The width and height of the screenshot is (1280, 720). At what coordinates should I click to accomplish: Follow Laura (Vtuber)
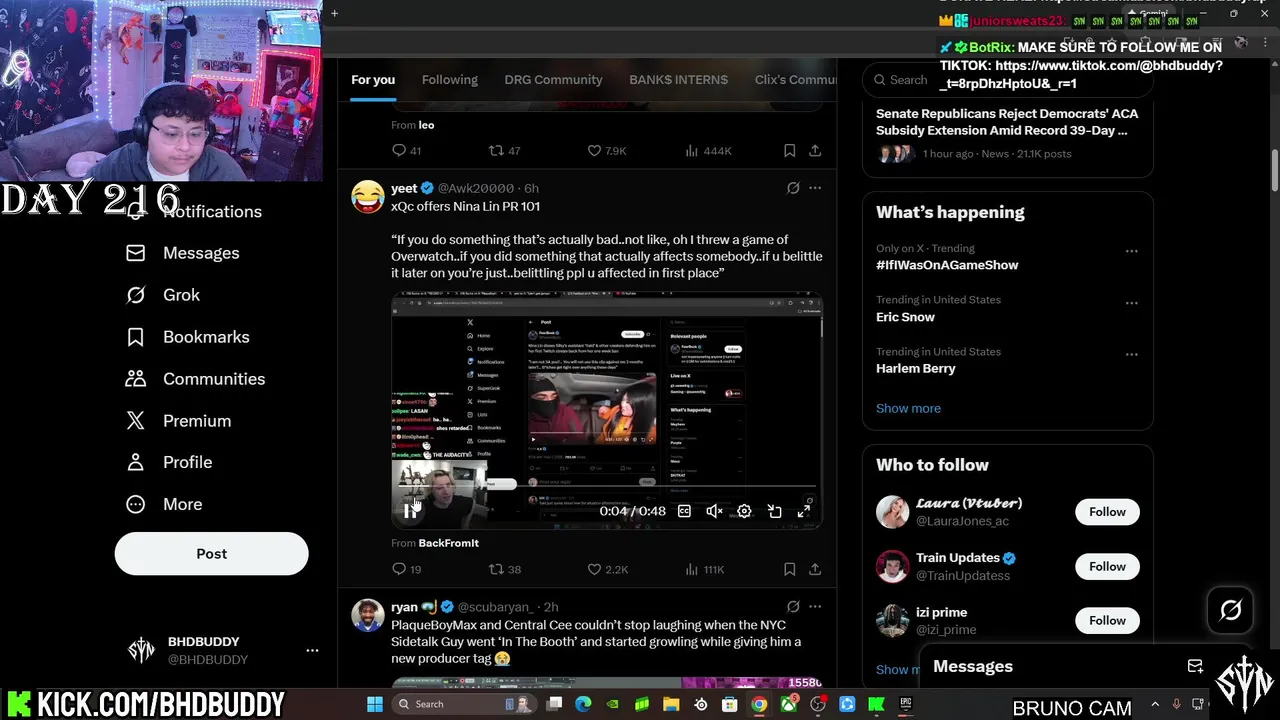(1107, 512)
